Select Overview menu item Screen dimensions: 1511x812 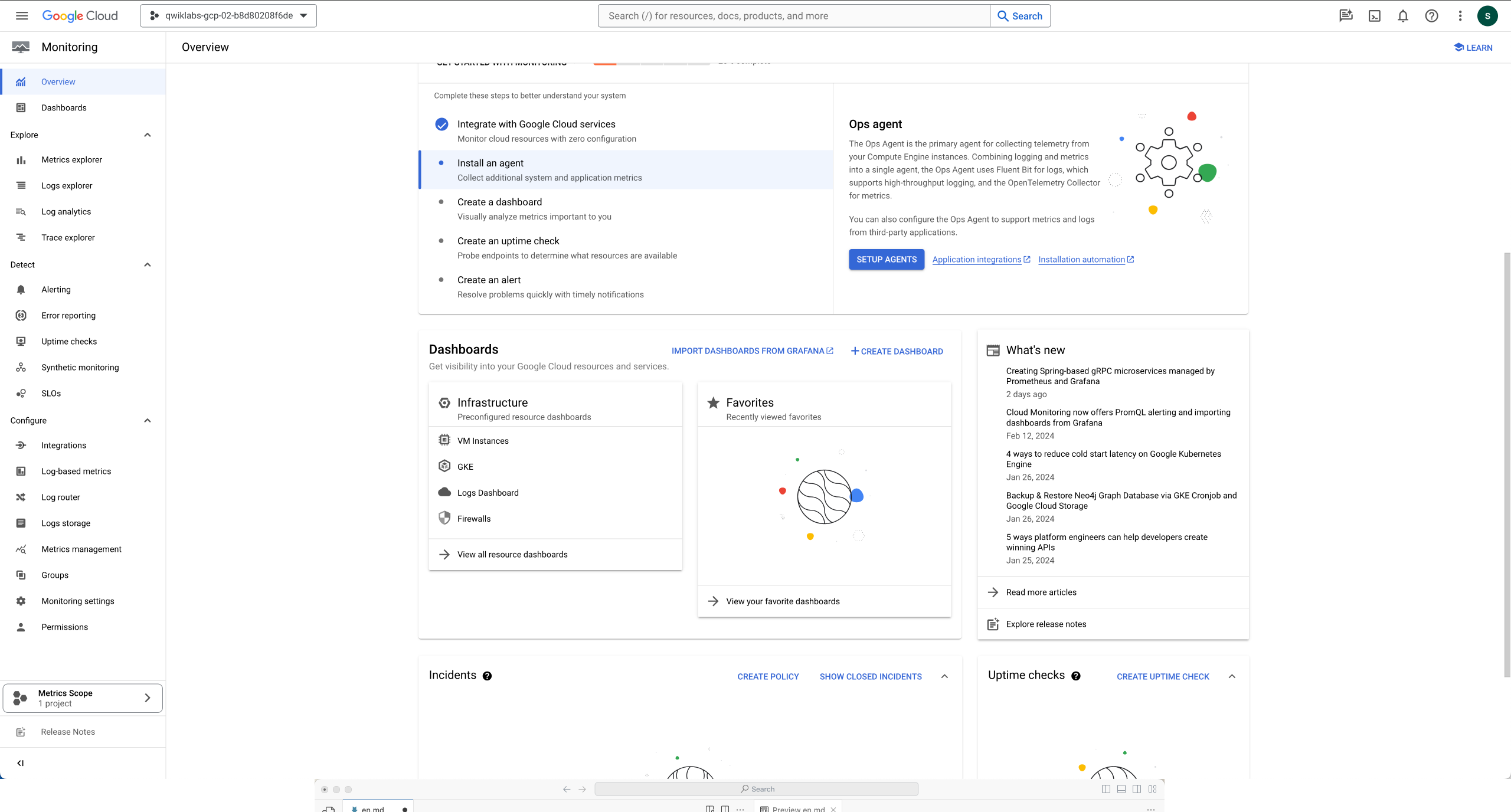click(58, 81)
